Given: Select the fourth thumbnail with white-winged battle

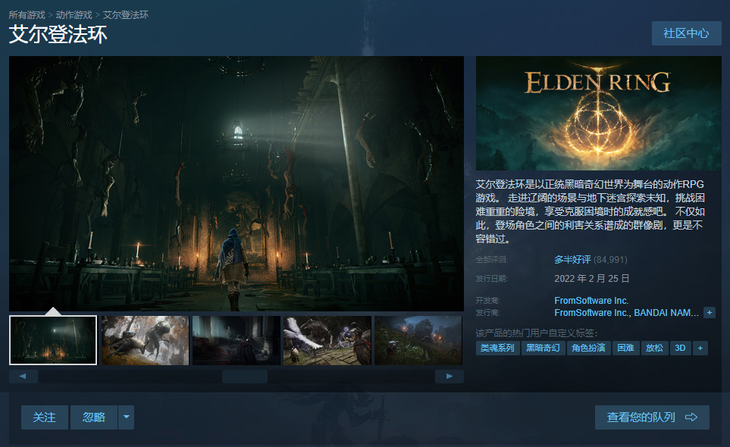Looking at the screenshot, I should [x=327, y=340].
